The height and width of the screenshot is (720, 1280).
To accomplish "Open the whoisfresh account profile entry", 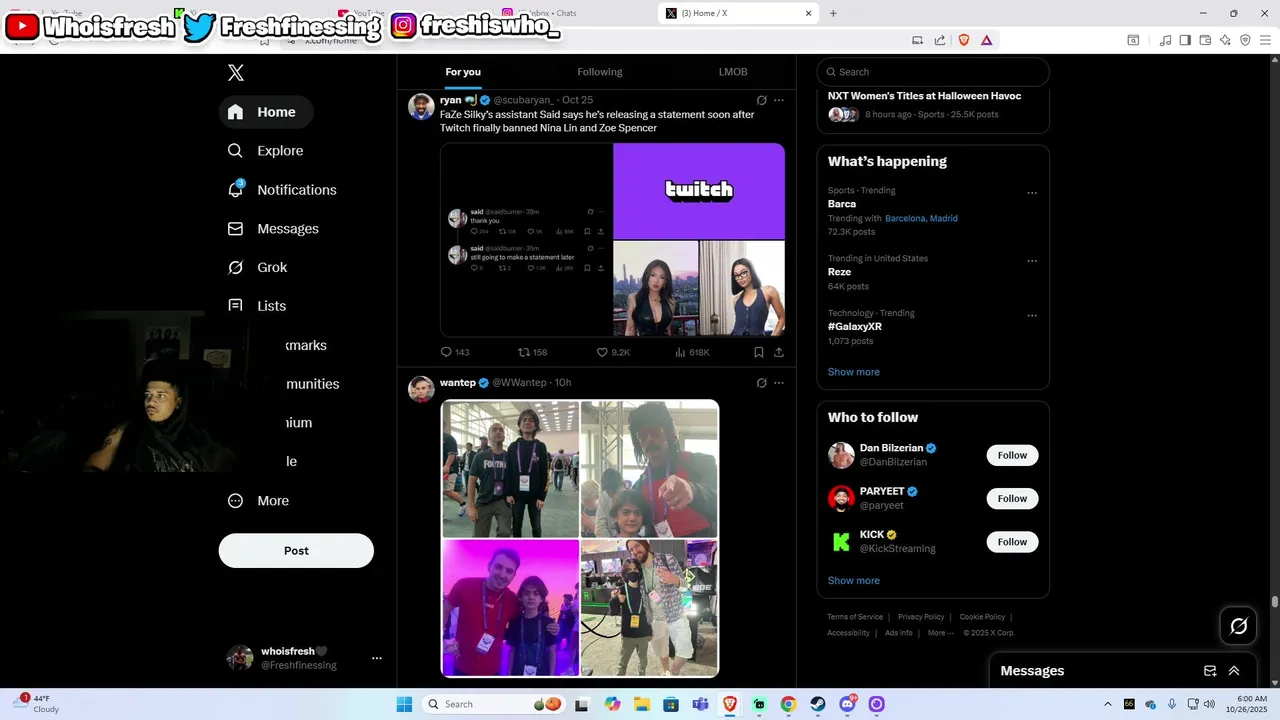I will click(302, 658).
